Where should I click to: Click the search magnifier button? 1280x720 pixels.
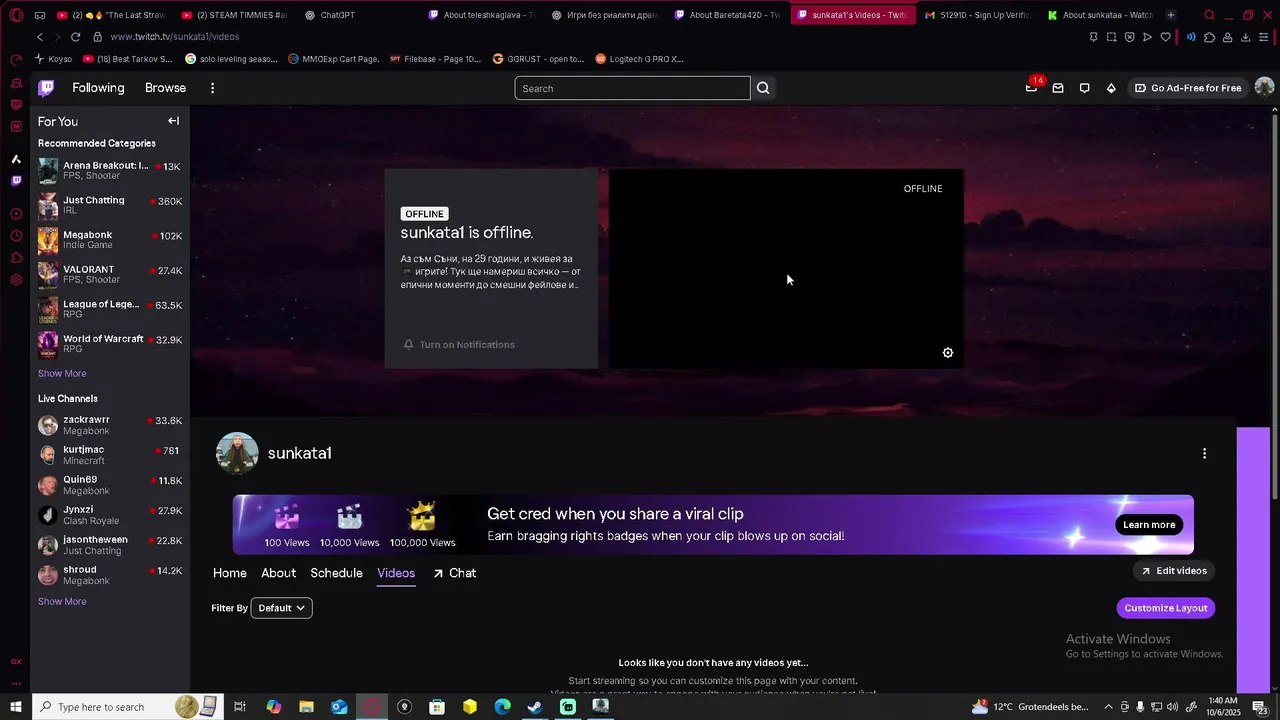pos(763,88)
